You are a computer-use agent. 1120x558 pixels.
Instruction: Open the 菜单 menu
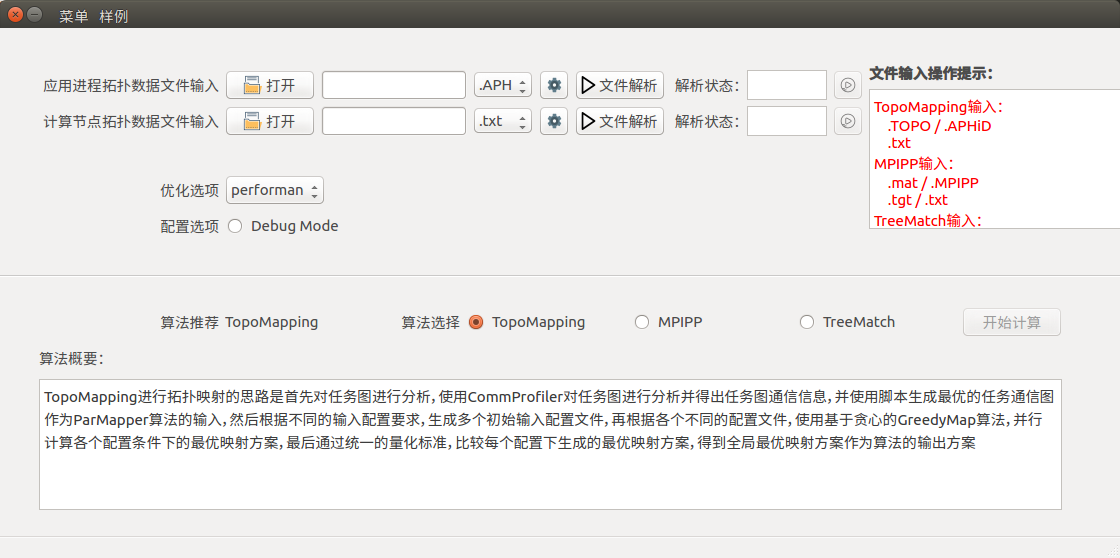[x=74, y=16]
